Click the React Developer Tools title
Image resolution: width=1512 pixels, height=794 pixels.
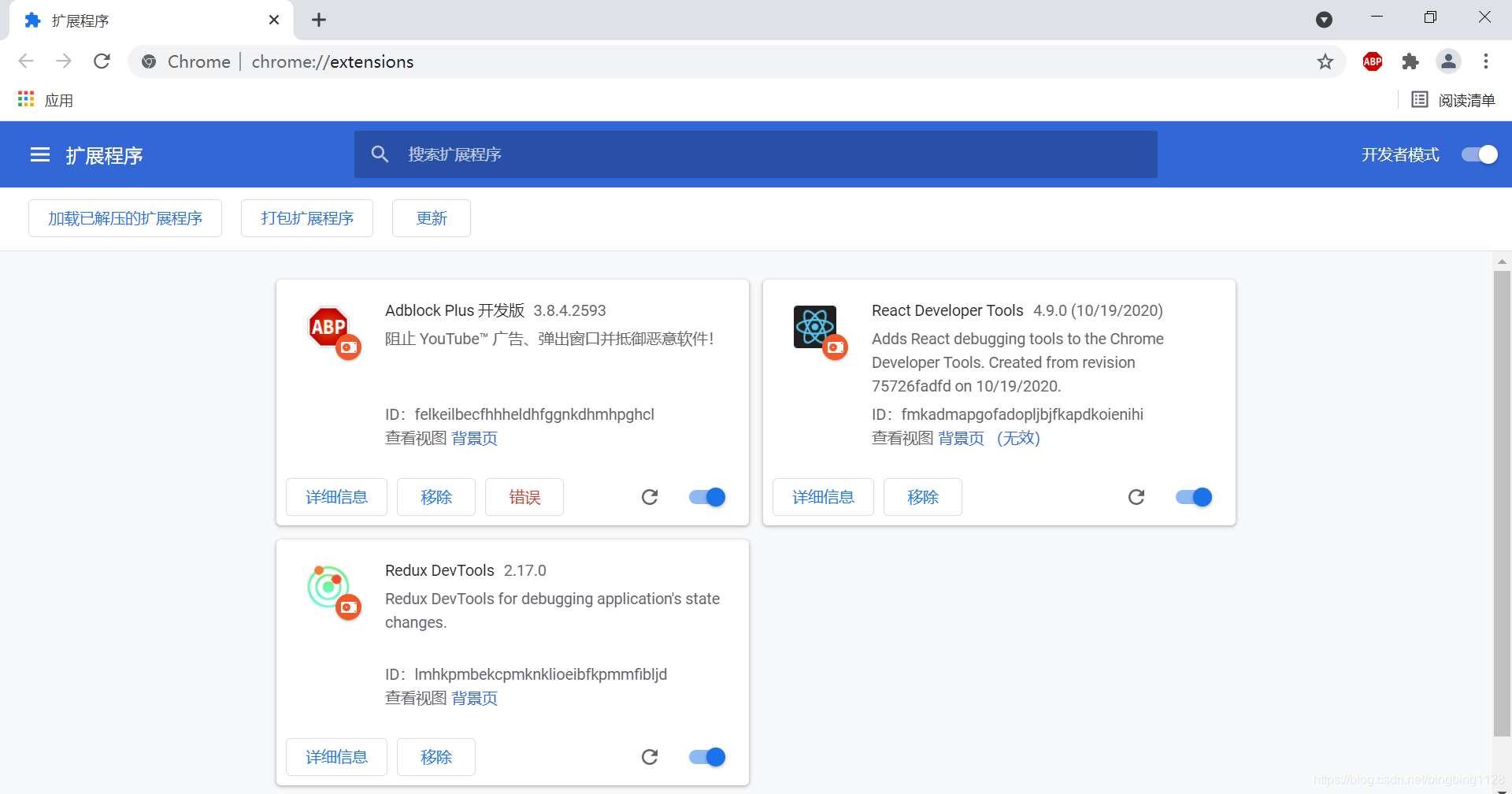point(947,310)
